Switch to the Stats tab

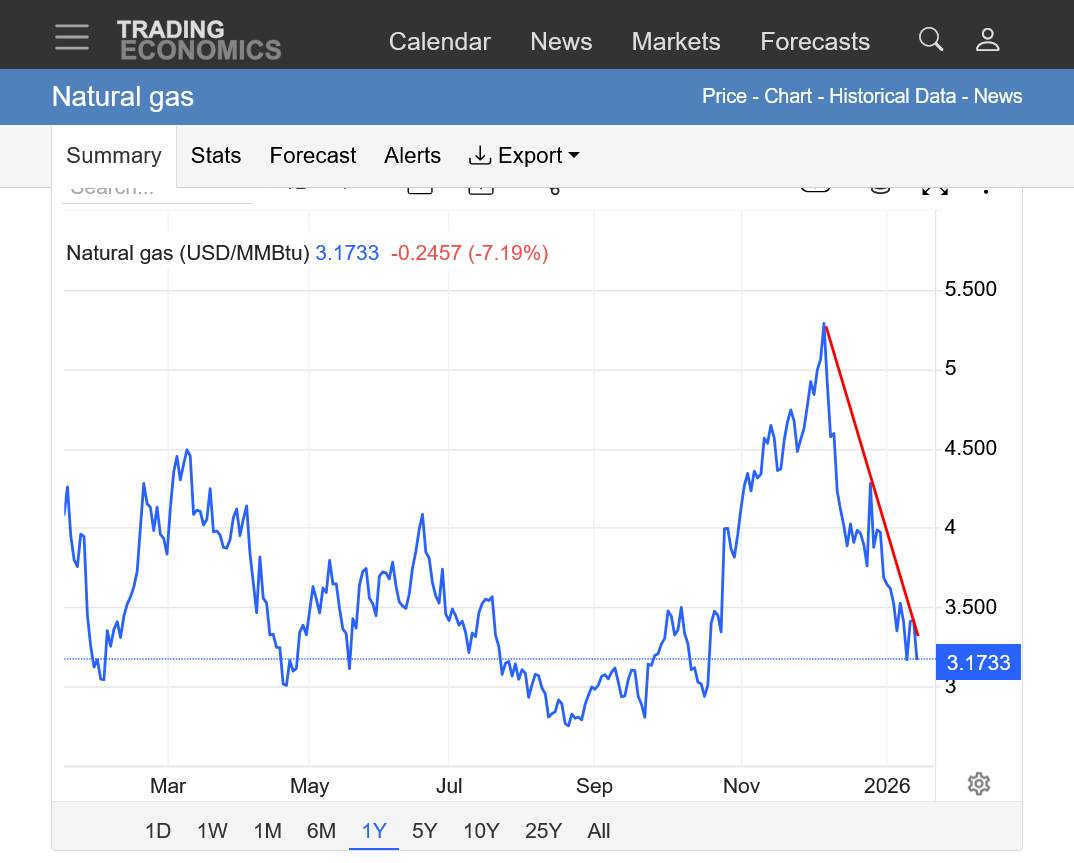(x=216, y=156)
